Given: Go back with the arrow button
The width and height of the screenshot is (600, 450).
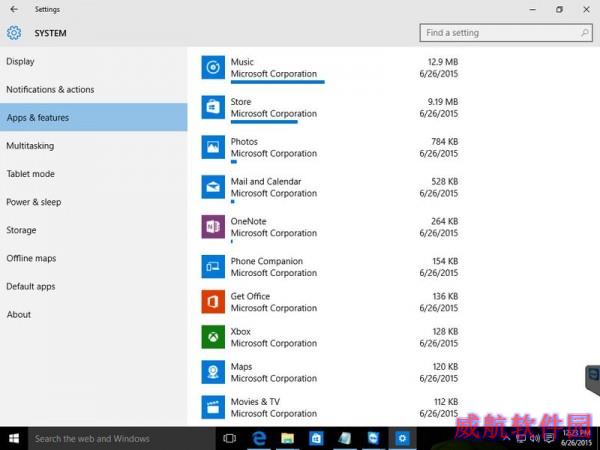Looking at the screenshot, I should point(14,9).
